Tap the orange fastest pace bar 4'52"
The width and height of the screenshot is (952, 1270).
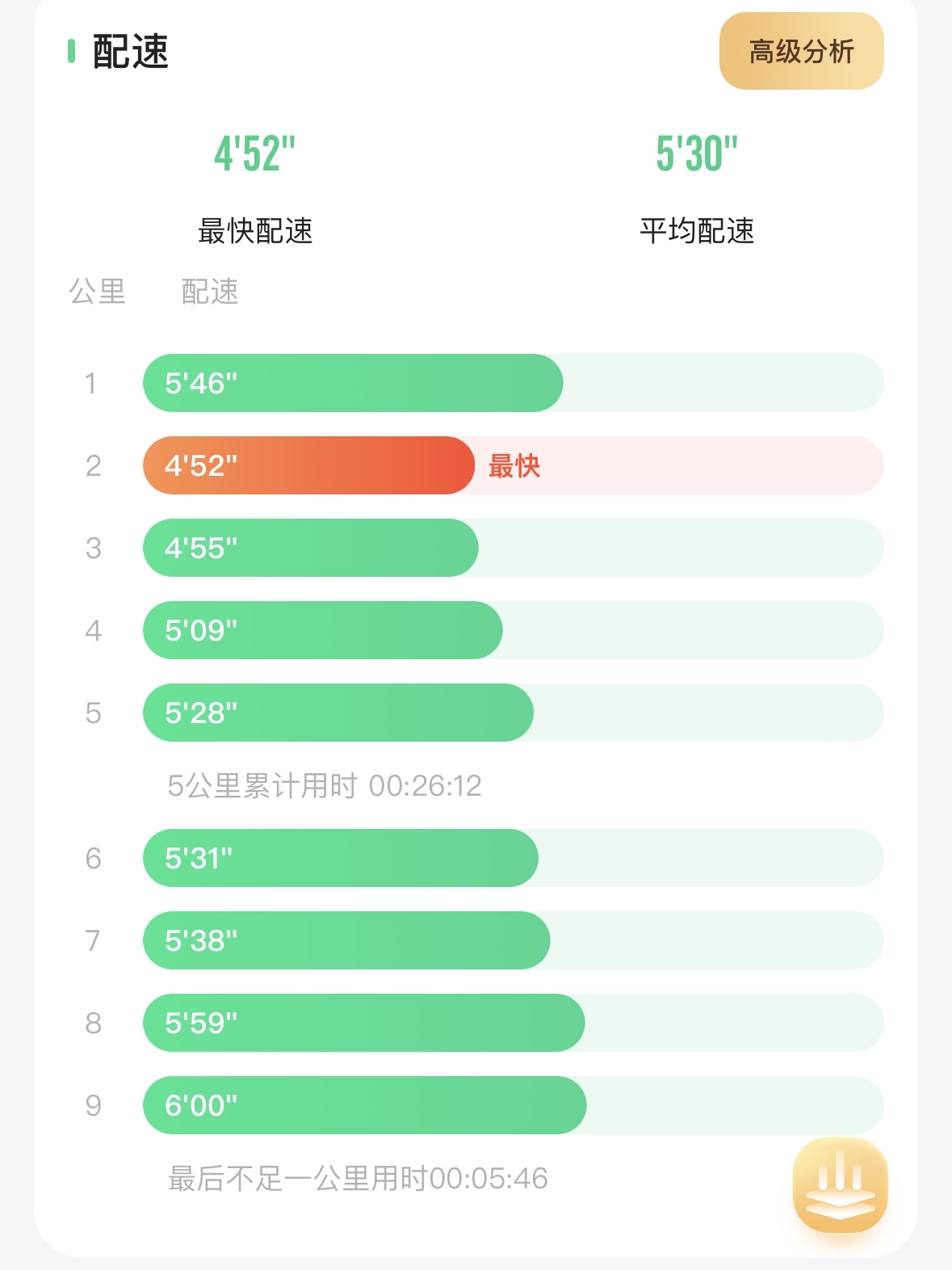[308, 465]
